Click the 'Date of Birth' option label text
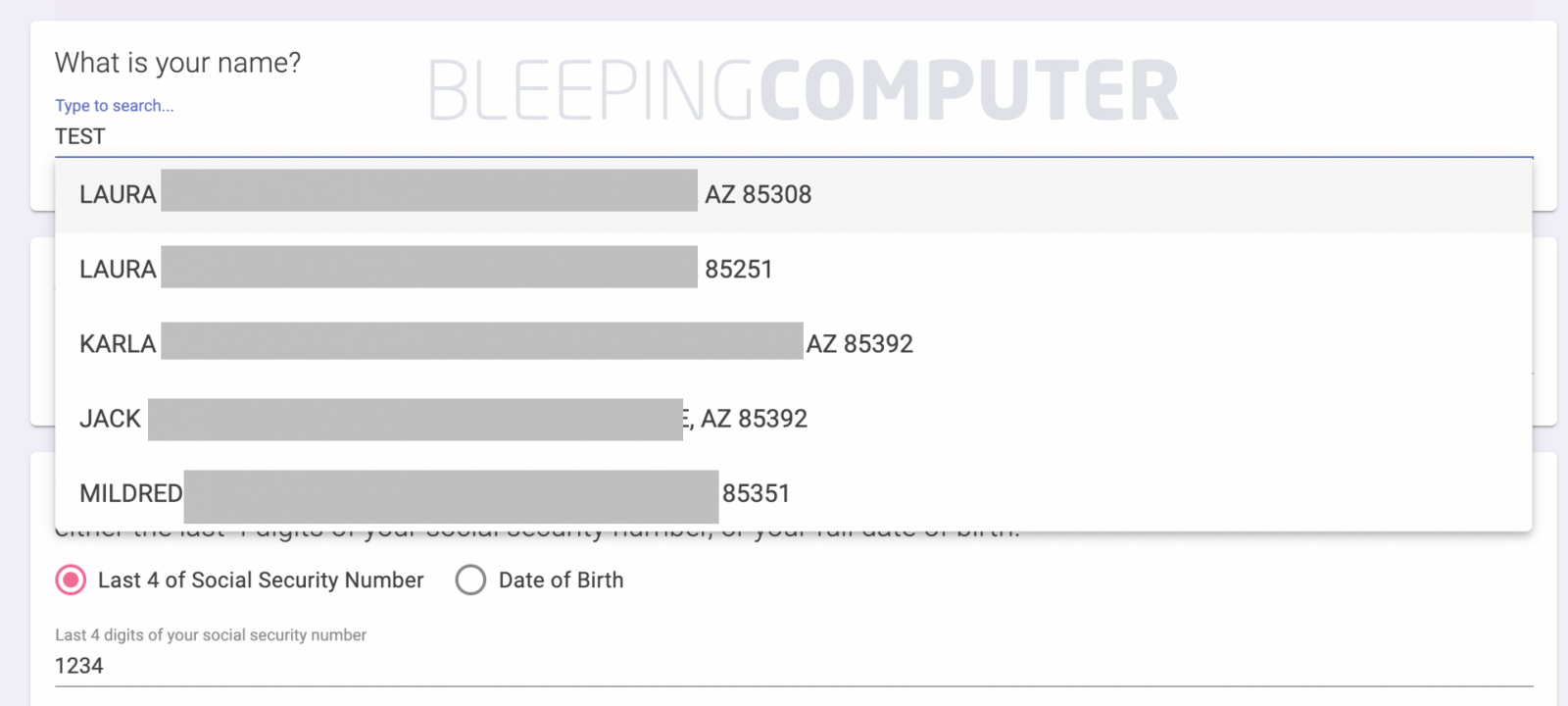Screen dimensions: 1568x706 (x=561, y=580)
